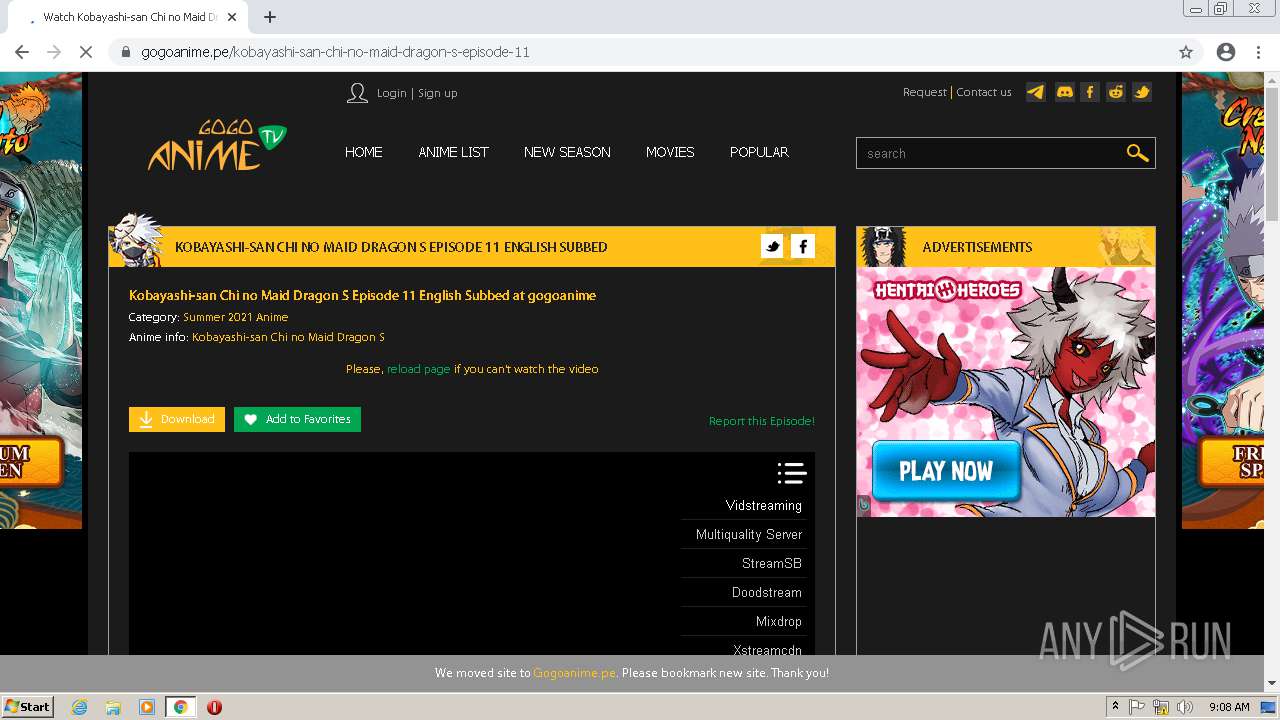Image resolution: width=1280 pixels, height=720 pixels.
Task: Click the search magnifier icon
Action: click(1137, 153)
